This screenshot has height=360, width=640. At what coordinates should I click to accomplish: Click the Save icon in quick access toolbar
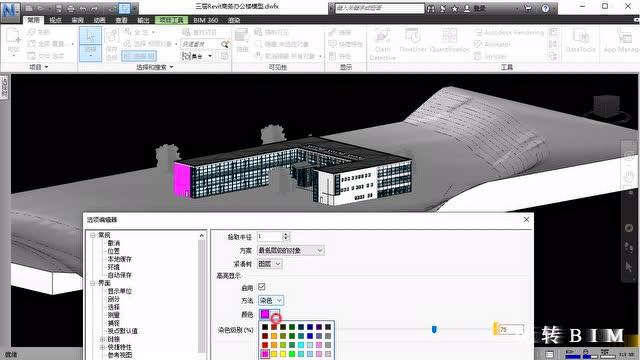click(x=58, y=8)
